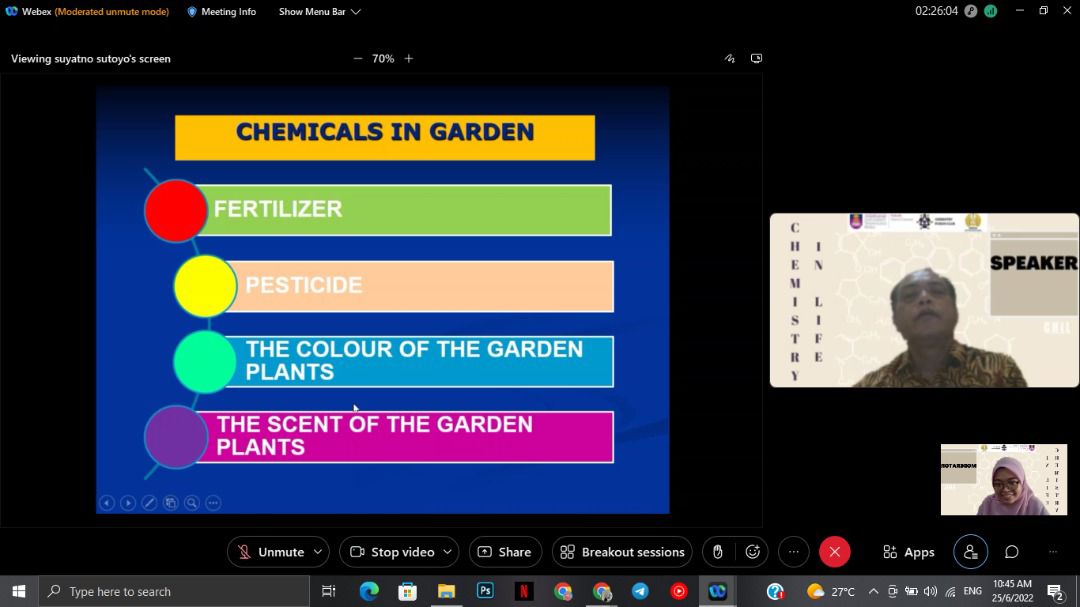Open the Chat panel
The image size is (1080, 607).
pyautogui.click(x=1011, y=552)
